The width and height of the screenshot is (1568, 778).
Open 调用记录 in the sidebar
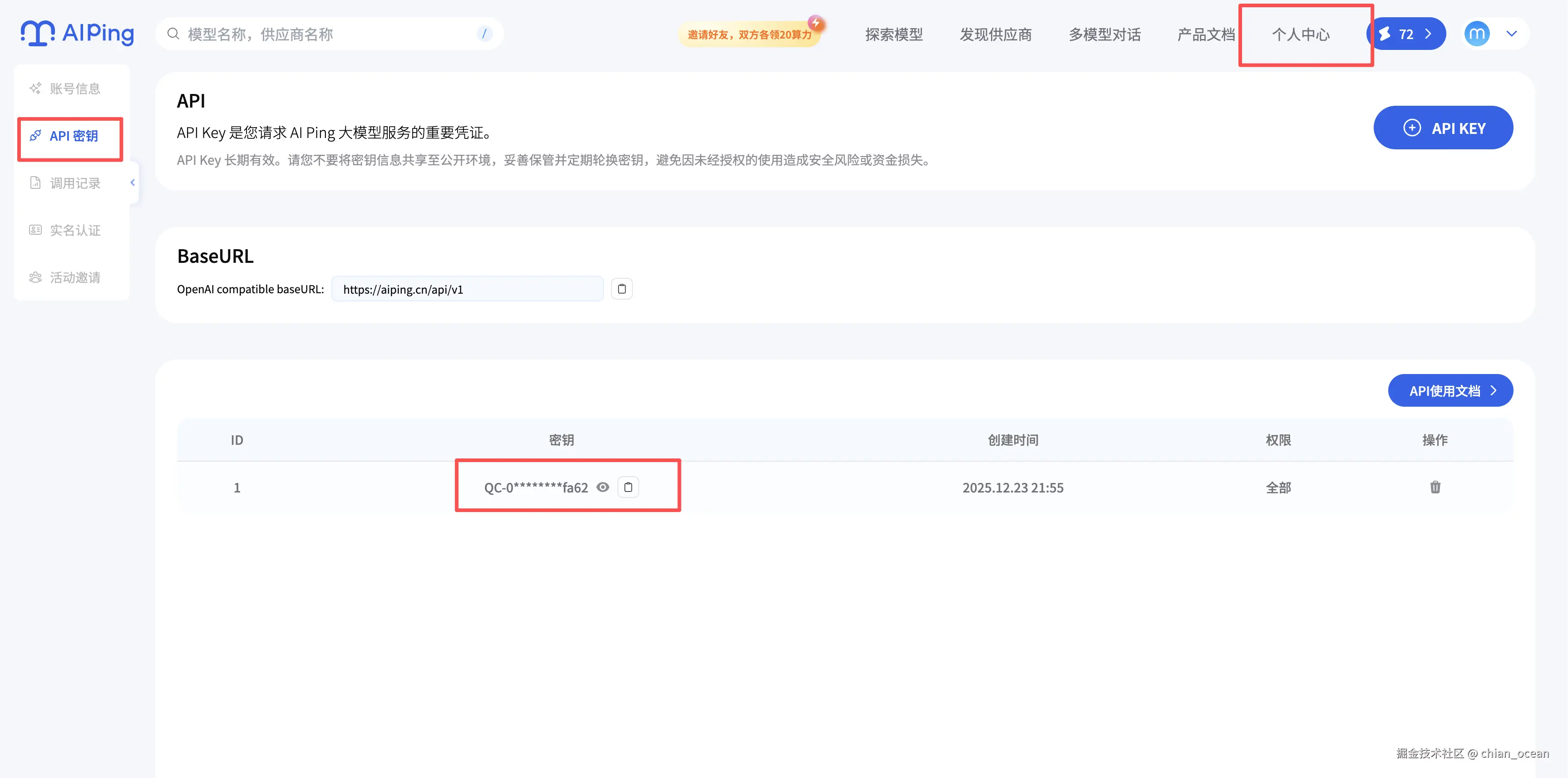tap(74, 182)
